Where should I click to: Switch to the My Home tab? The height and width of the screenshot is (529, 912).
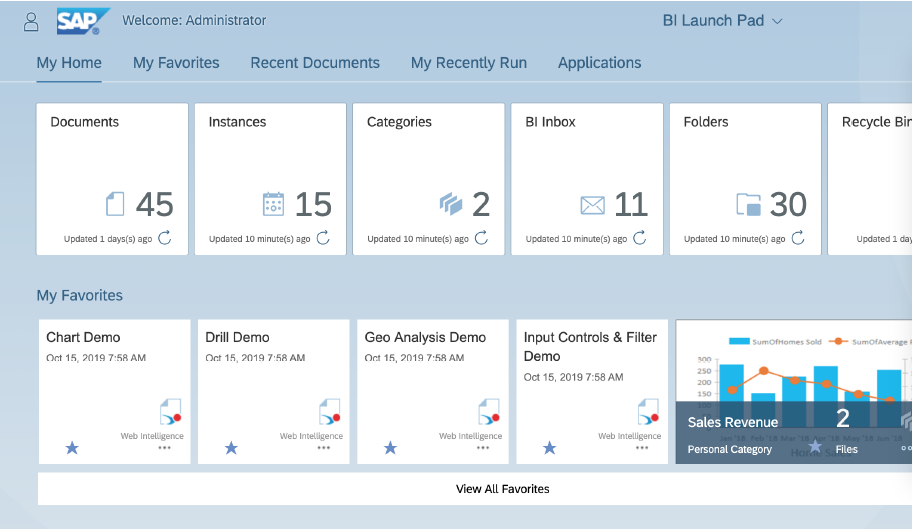[x=69, y=63]
